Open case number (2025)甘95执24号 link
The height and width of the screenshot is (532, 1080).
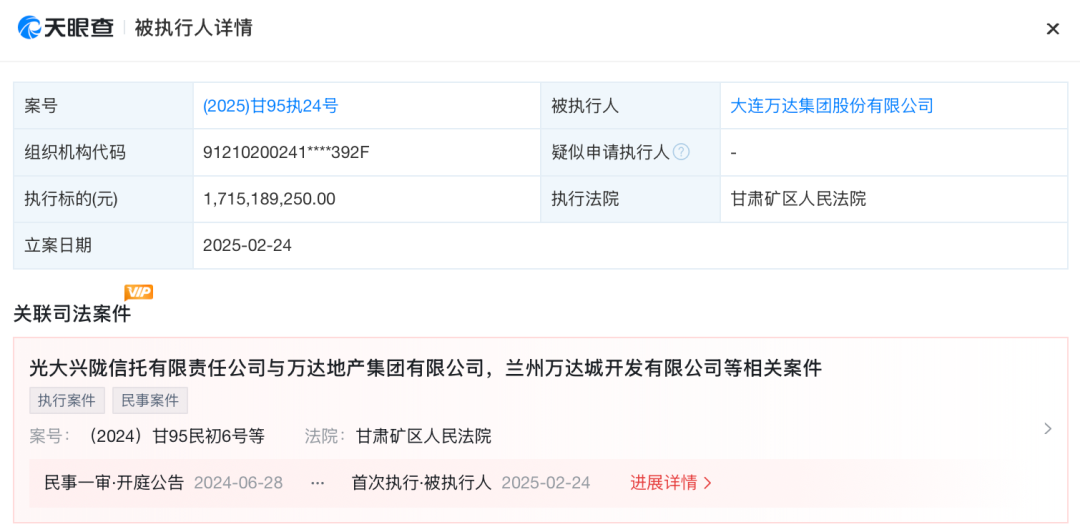pyautogui.click(x=271, y=105)
